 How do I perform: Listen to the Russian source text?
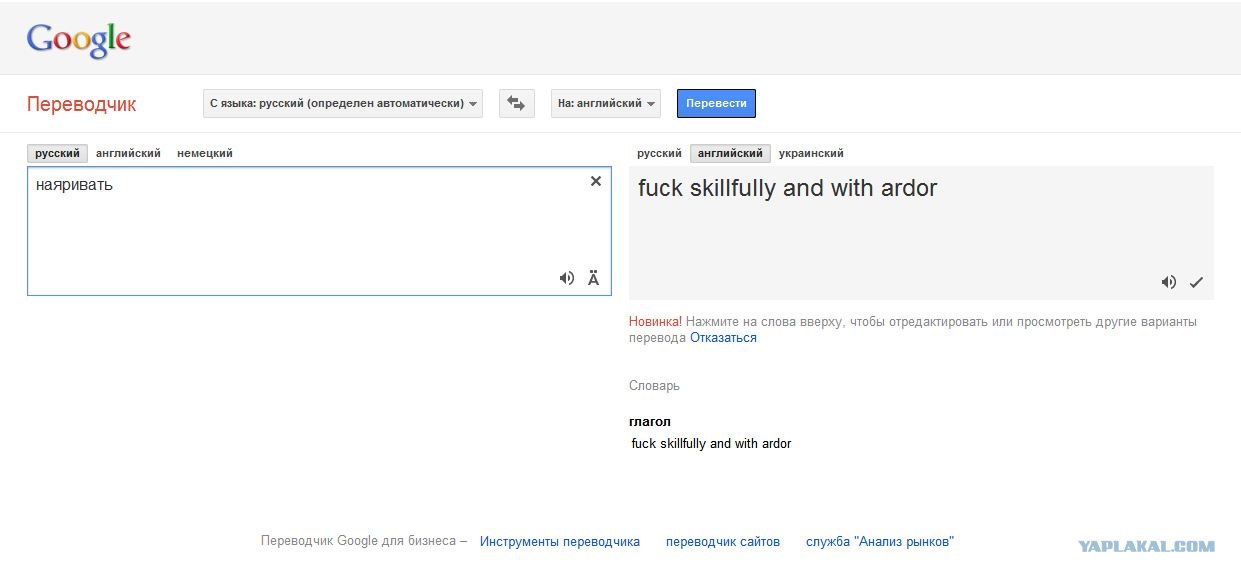coord(567,278)
